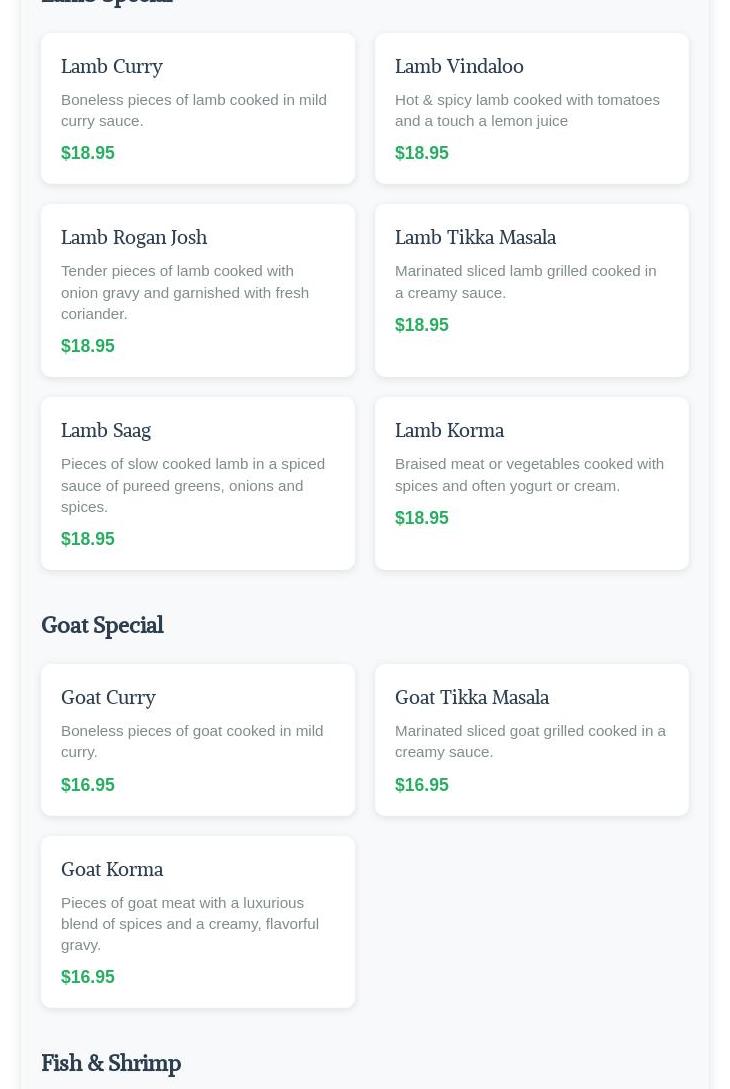Click the Fish & Shrimp section heading
Image resolution: width=730 pixels, height=1089 pixels.
click(111, 1063)
